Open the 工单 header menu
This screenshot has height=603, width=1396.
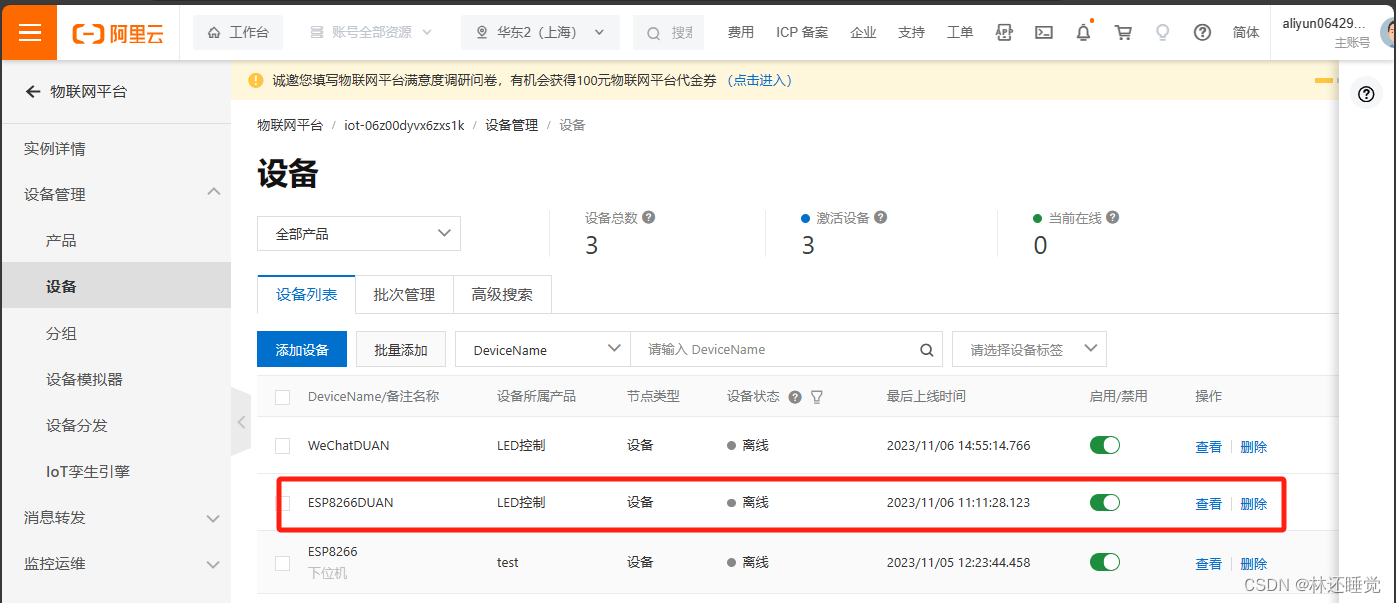click(x=960, y=32)
